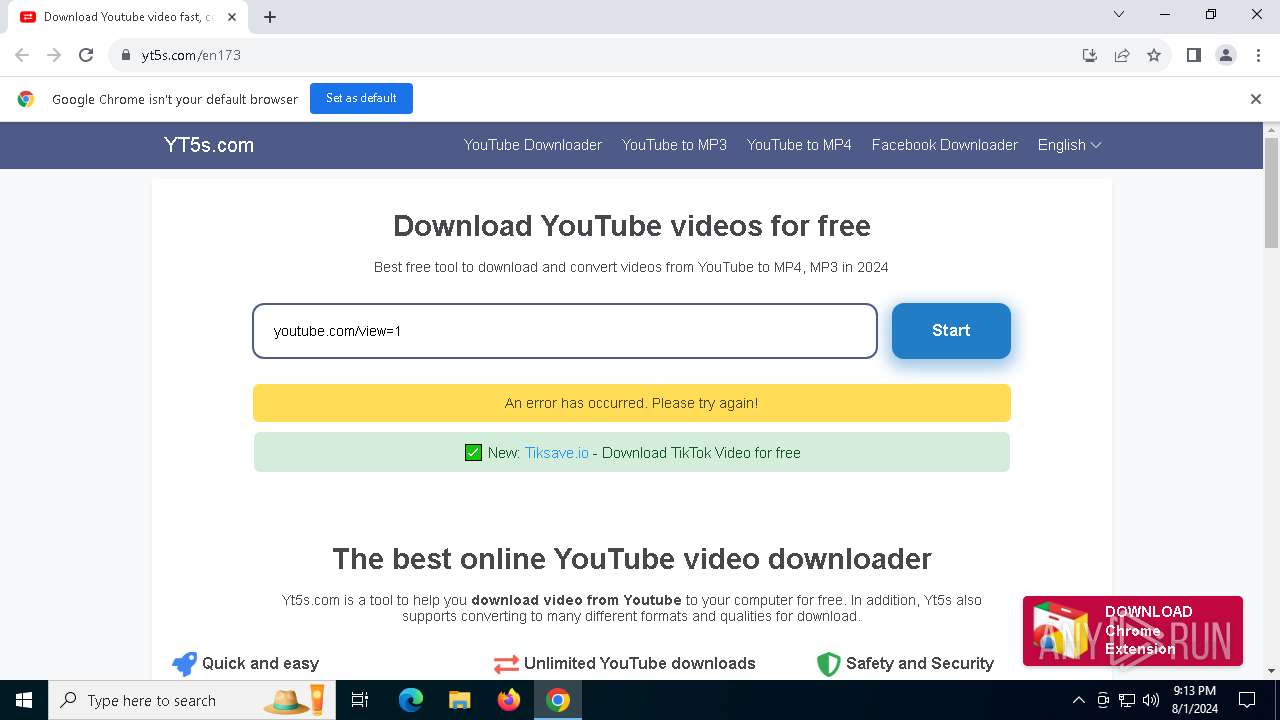The image size is (1280, 720).
Task: Click the YT5s.com site logo
Action: coord(209,145)
